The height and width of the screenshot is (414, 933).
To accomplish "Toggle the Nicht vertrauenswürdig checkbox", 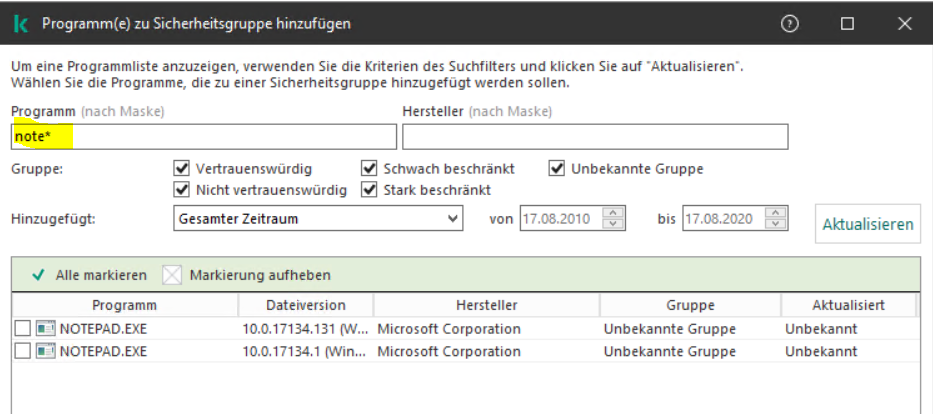I will click(x=181, y=190).
